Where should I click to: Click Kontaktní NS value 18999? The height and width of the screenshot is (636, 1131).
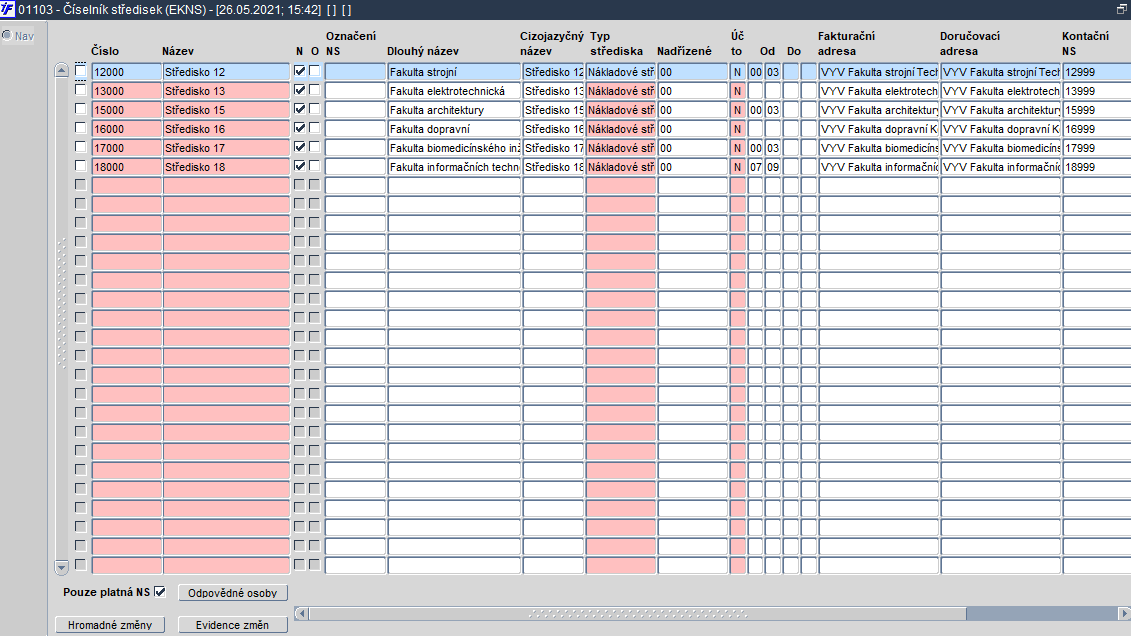(1096, 167)
